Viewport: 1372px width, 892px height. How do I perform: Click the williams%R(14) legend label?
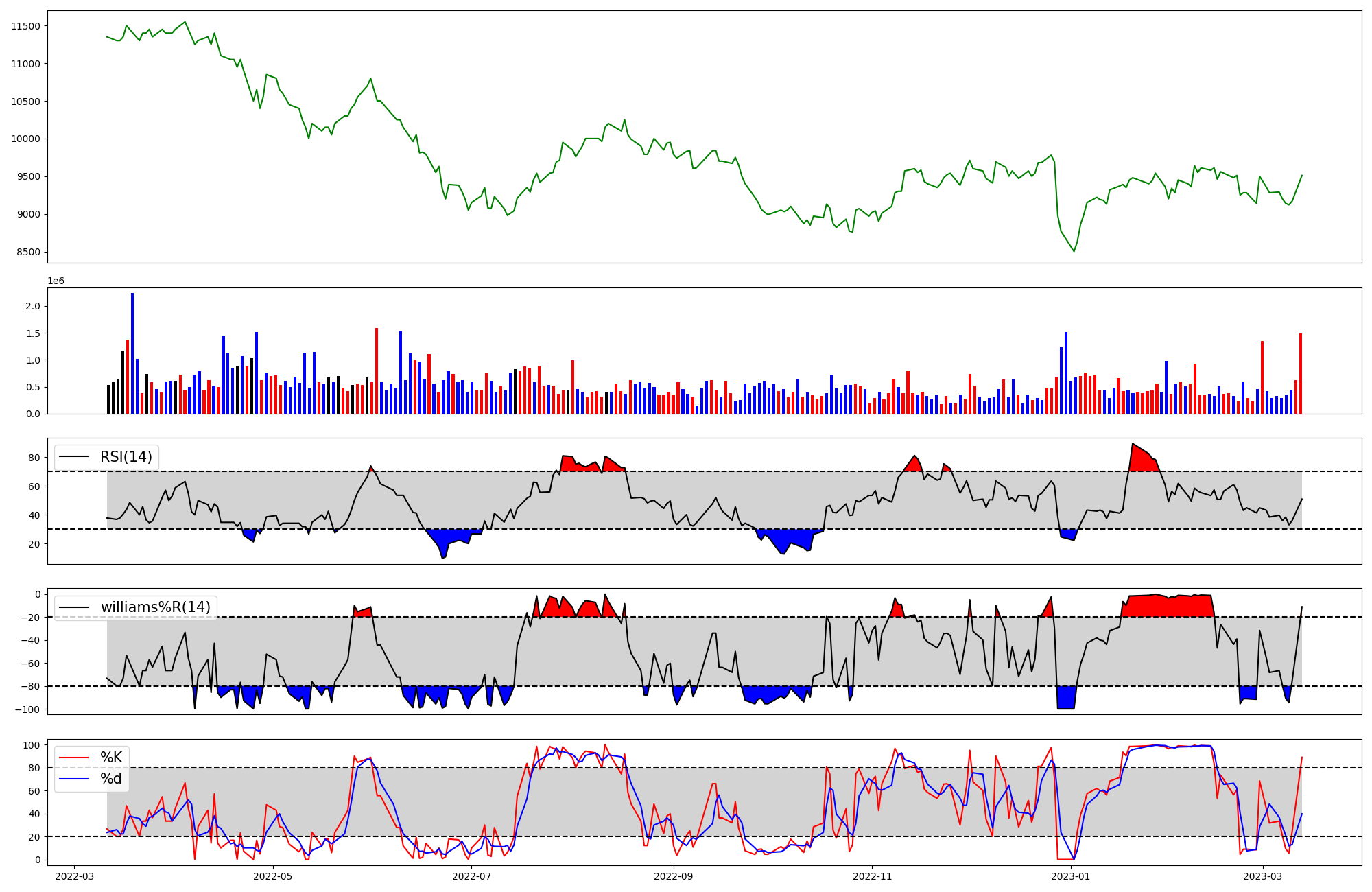coord(156,607)
